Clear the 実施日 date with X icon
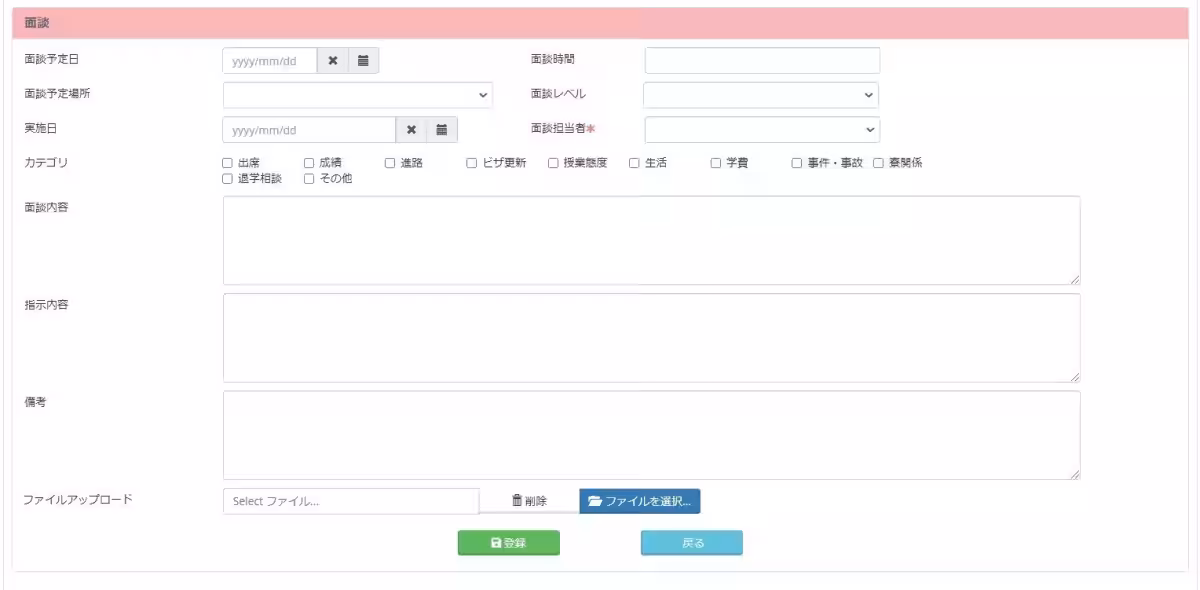 pyautogui.click(x=411, y=130)
